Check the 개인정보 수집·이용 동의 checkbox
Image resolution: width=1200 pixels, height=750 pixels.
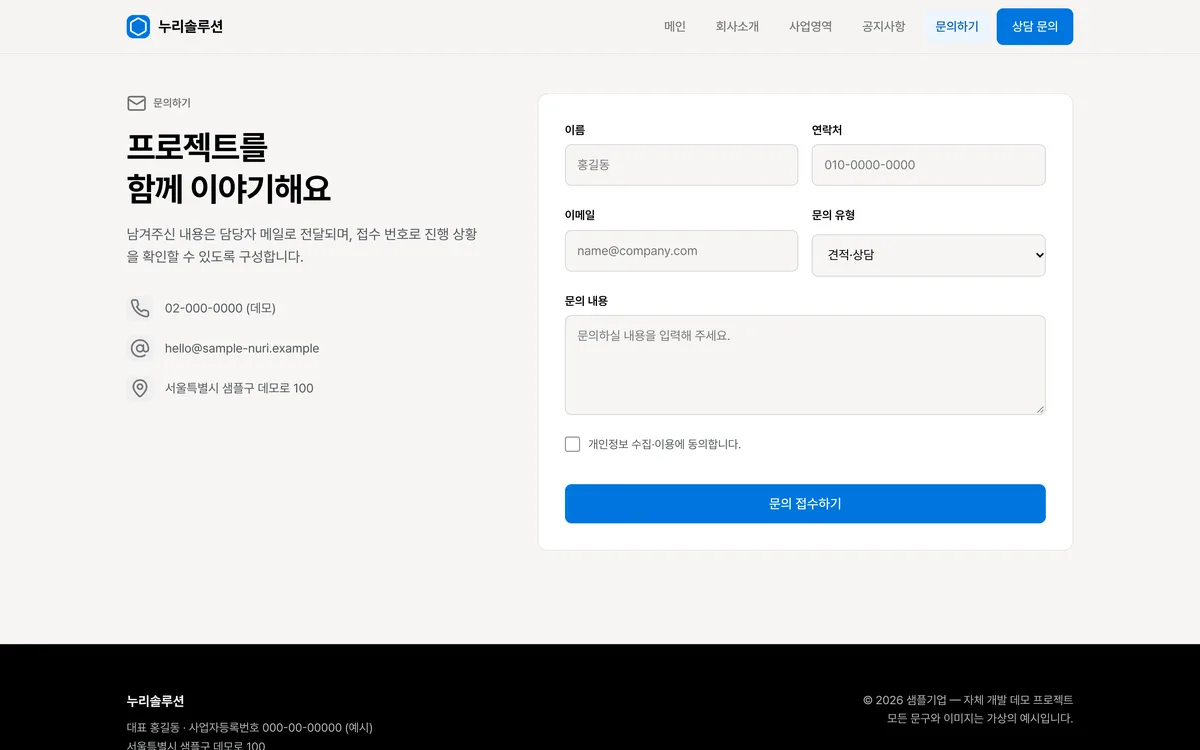point(572,444)
